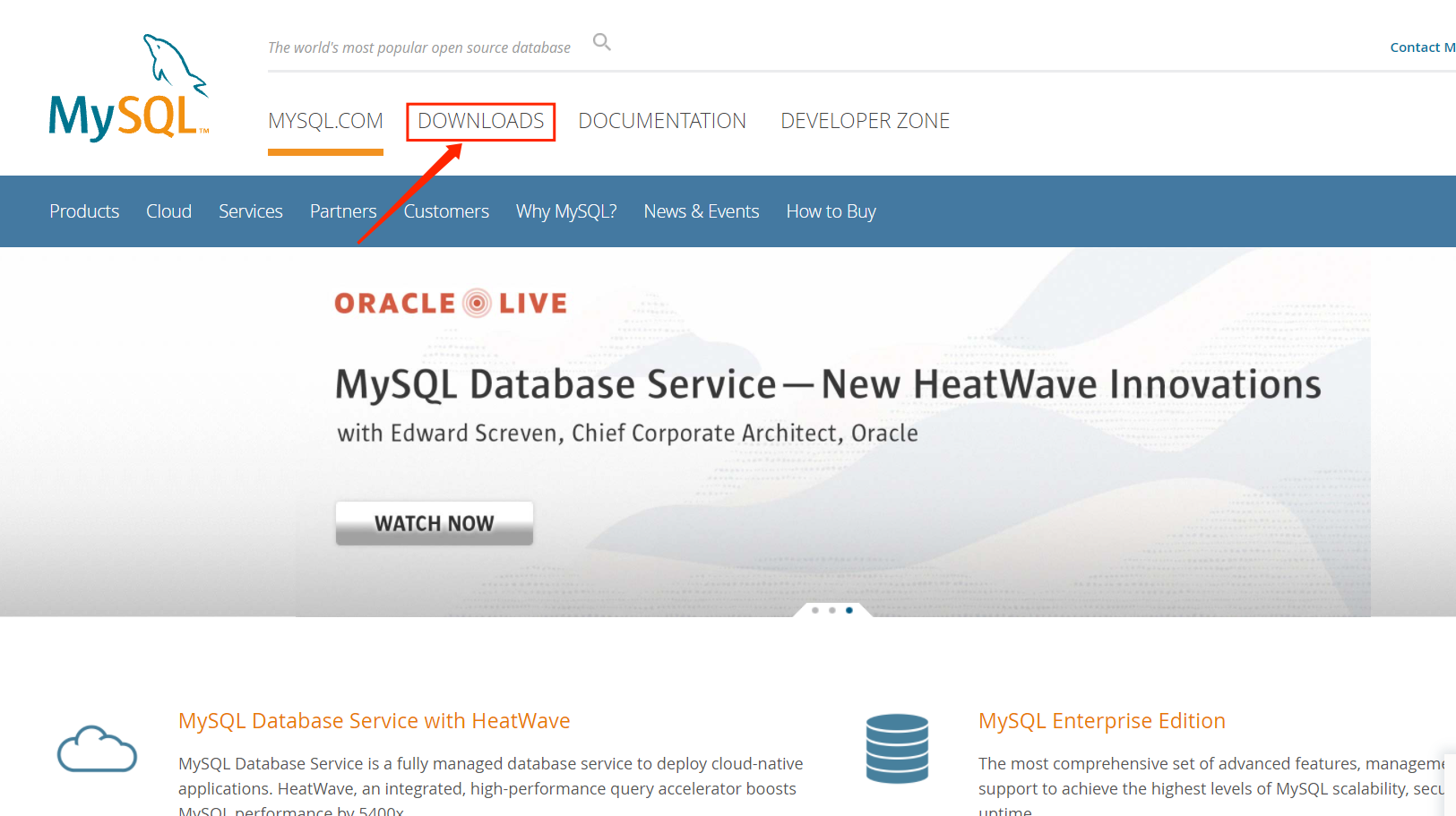
Task: Select the third active carousel dot
Action: coord(849,610)
